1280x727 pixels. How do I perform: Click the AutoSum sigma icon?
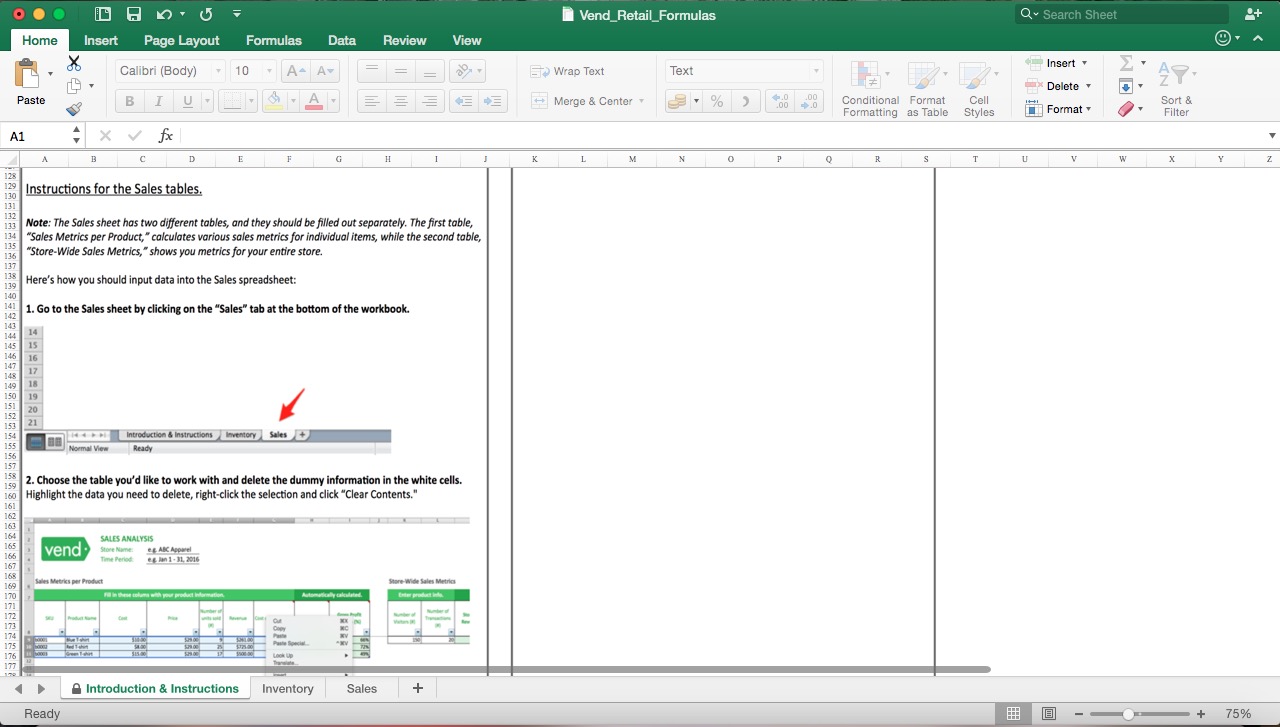(x=1127, y=62)
